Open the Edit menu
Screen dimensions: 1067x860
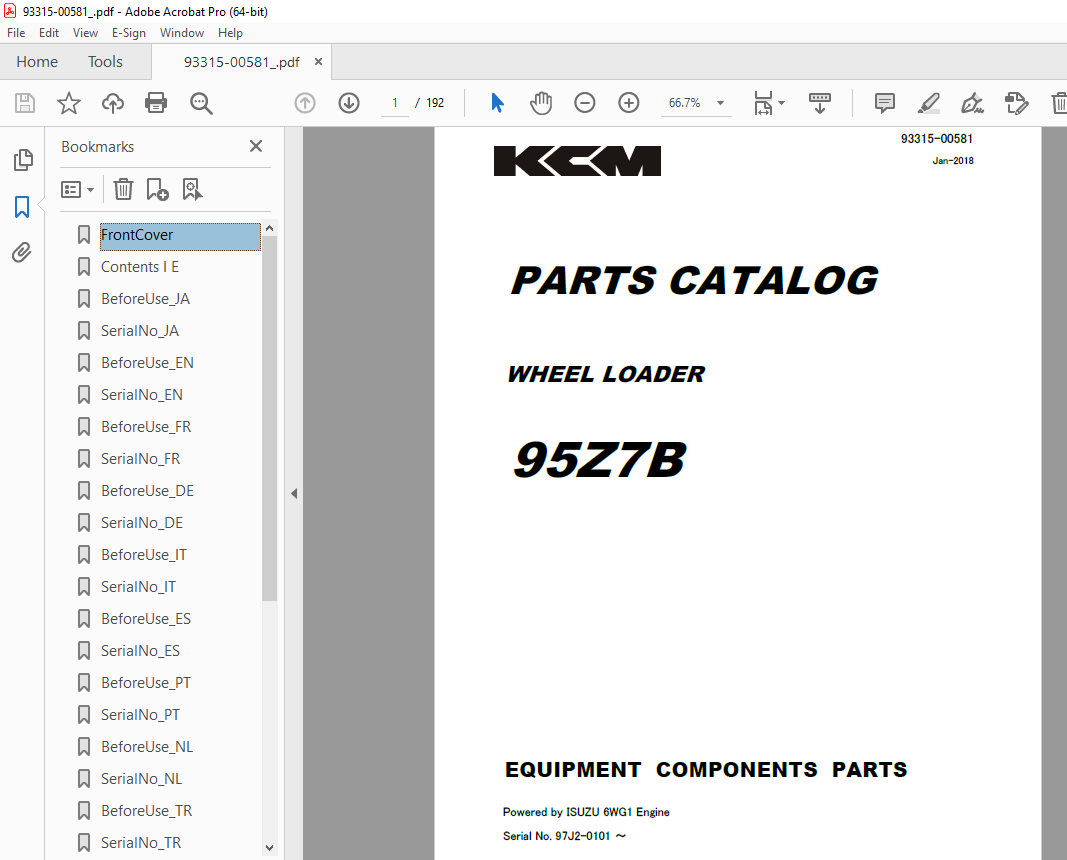click(x=48, y=33)
